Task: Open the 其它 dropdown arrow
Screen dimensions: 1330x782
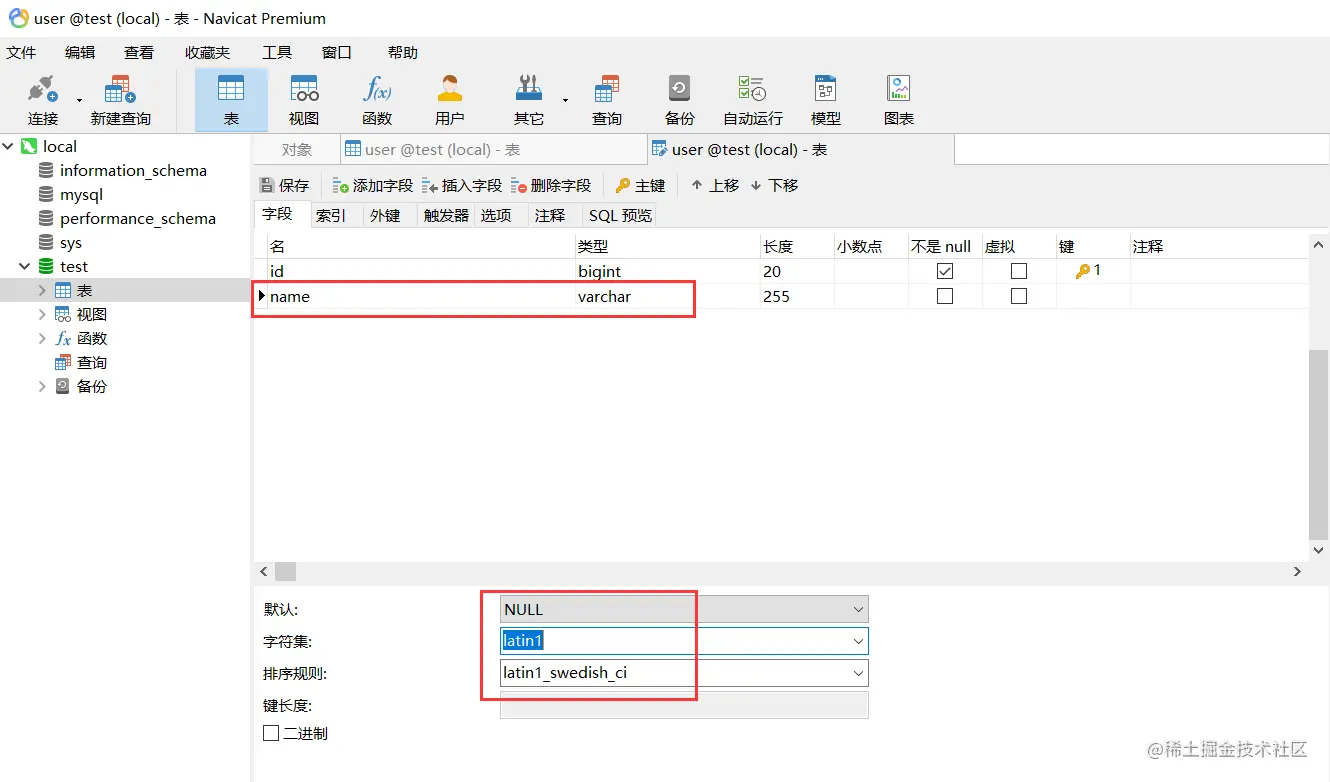Action: [x=565, y=100]
